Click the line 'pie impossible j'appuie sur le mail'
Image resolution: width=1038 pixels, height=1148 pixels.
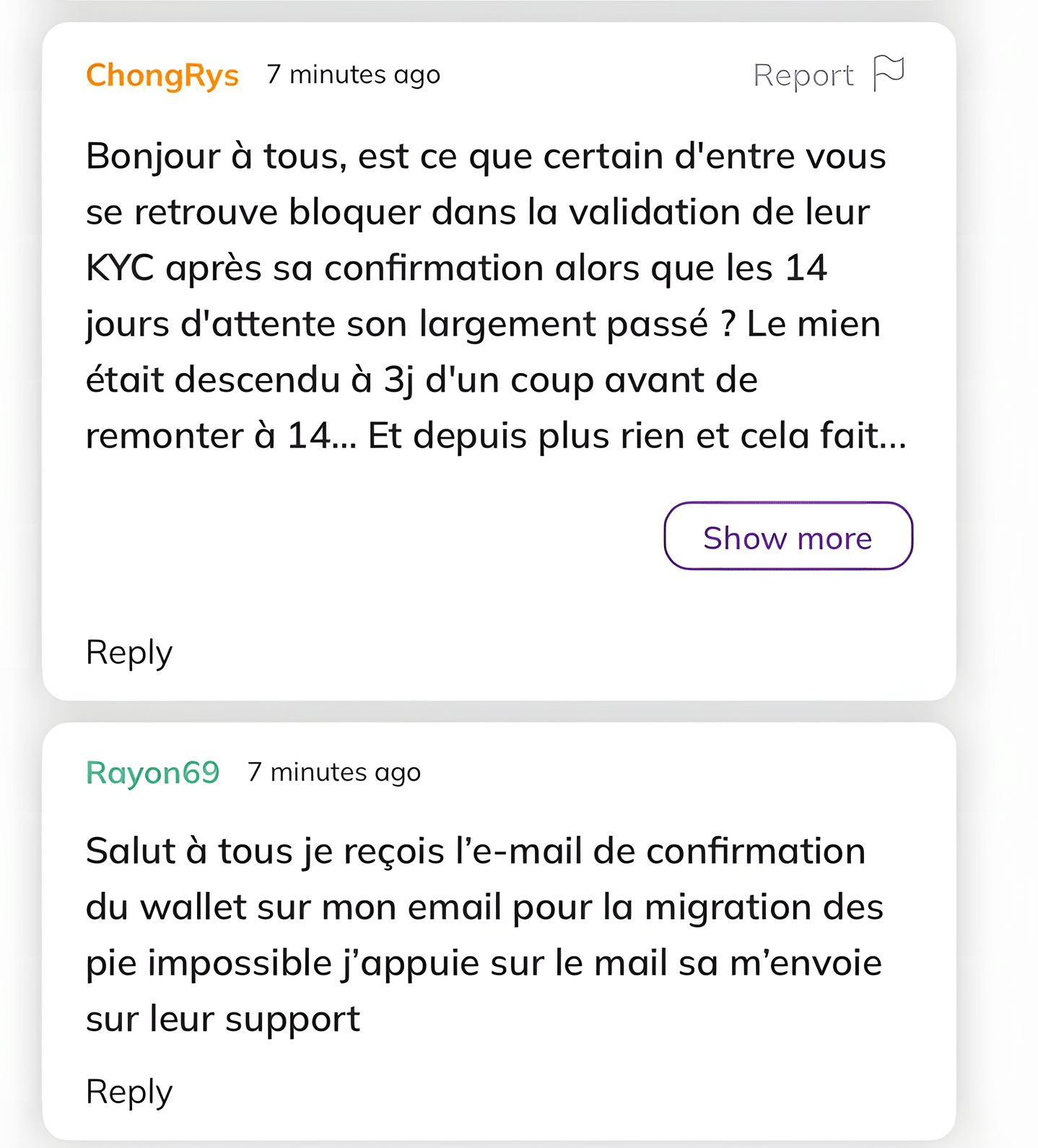(484, 963)
